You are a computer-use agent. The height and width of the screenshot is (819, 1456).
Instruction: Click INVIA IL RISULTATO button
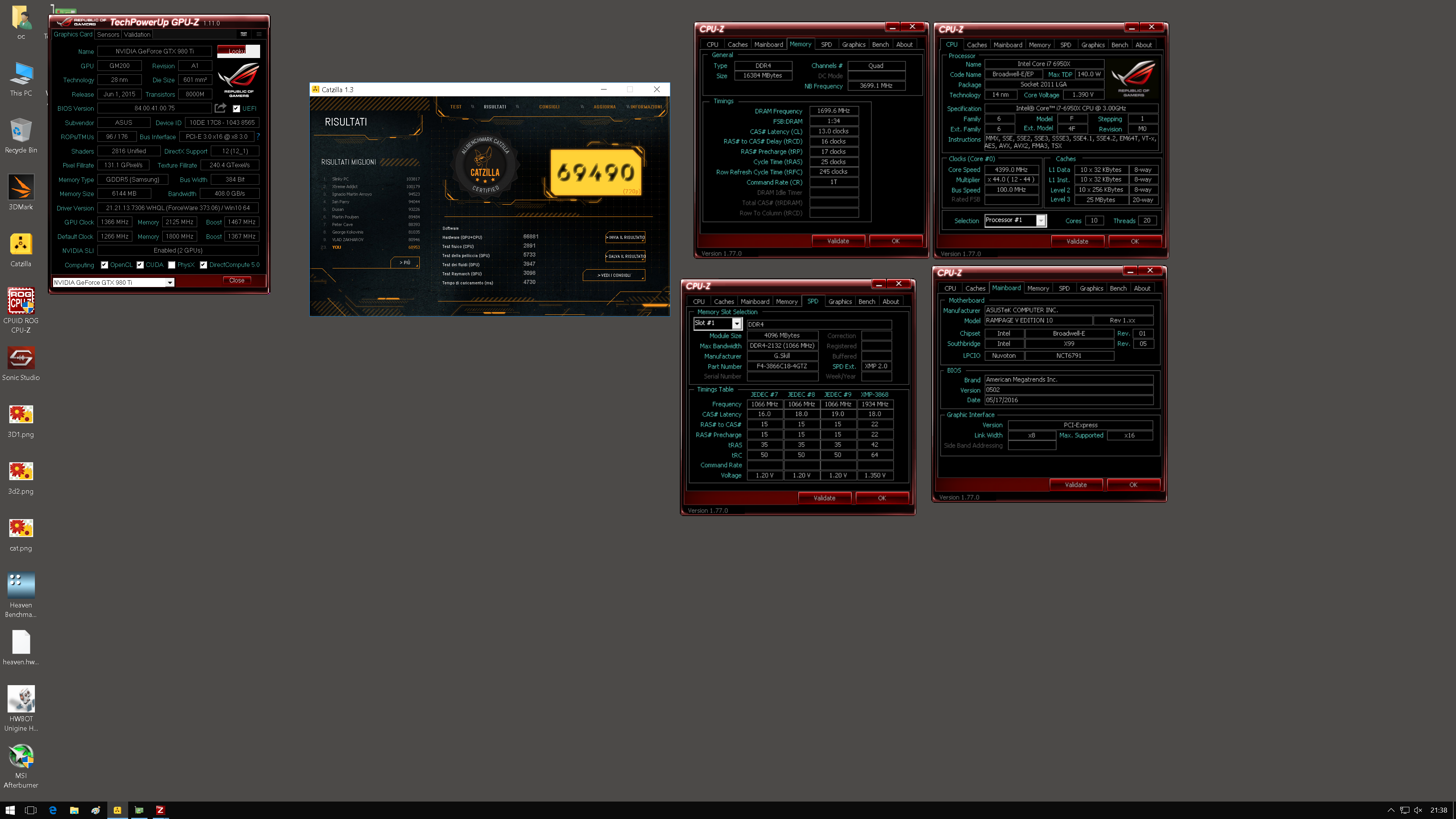click(625, 237)
